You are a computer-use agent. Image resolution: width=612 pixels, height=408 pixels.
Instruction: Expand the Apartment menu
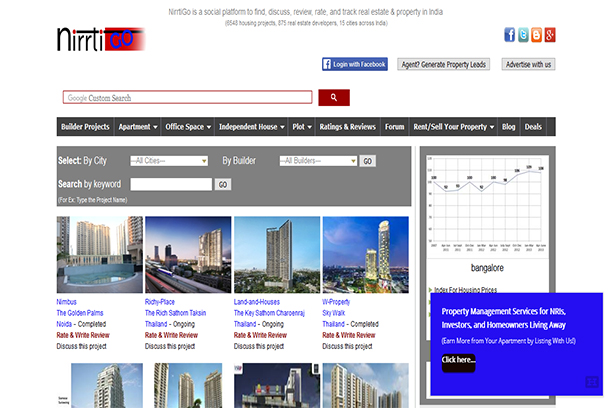pos(137,127)
